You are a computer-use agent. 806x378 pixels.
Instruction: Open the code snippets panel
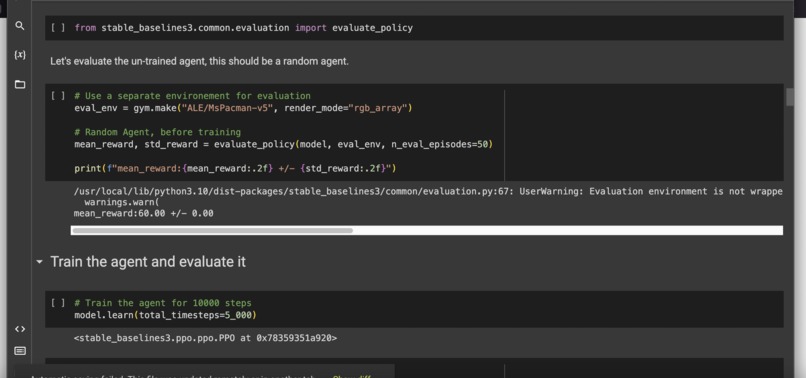point(20,329)
